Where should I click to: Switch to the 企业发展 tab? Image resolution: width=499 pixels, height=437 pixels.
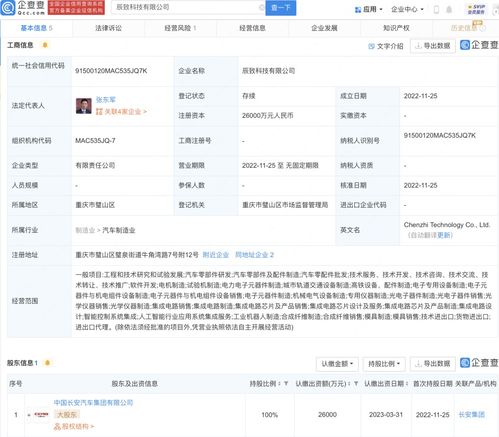click(324, 28)
